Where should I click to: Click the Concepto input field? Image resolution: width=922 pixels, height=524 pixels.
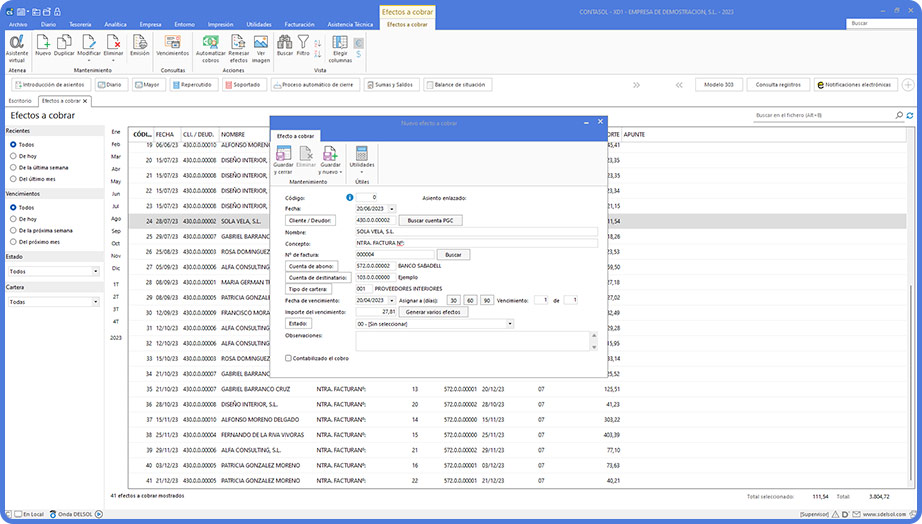tap(476, 243)
